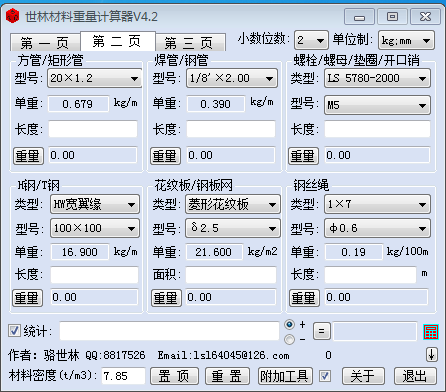Open the LS 5780-2000 类型 dropdown
Screen dimensions: 446x392
377,78
